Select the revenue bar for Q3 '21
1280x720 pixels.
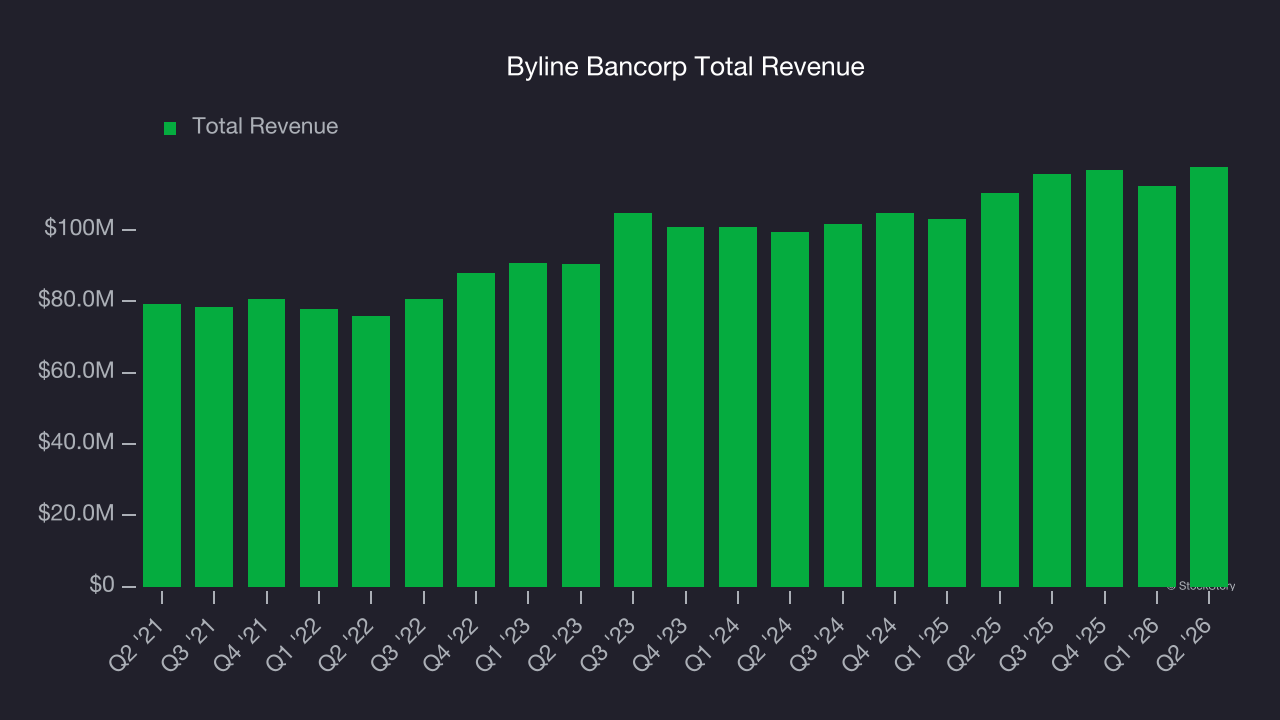pyautogui.click(x=214, y=446)
